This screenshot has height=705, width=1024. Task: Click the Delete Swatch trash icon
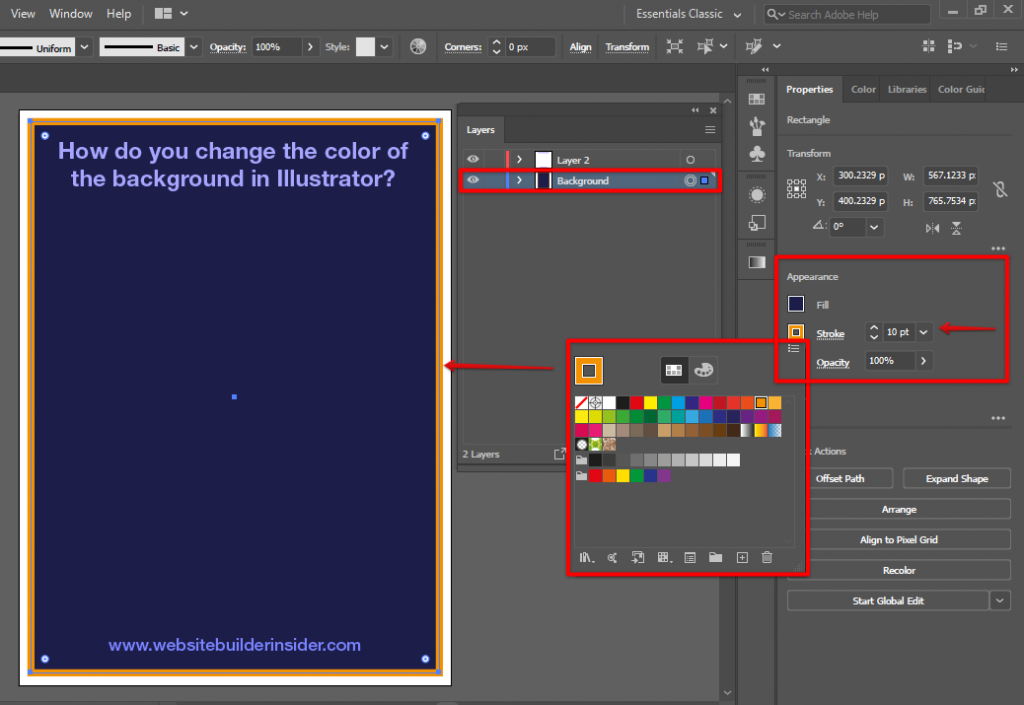coord(767,558)
